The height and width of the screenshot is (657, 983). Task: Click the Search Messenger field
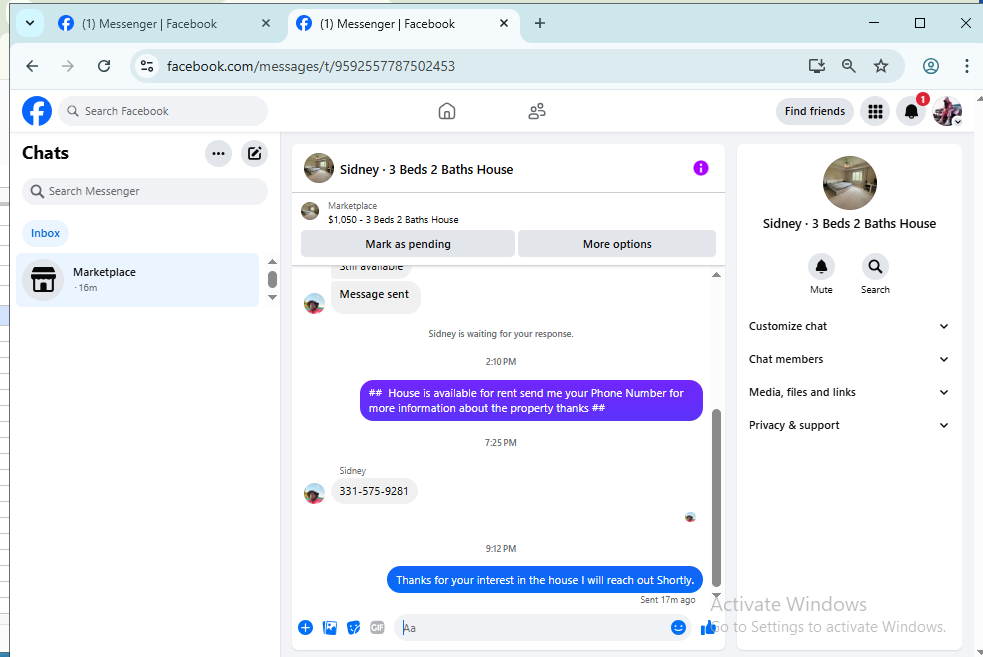click(x=145, y=191)
